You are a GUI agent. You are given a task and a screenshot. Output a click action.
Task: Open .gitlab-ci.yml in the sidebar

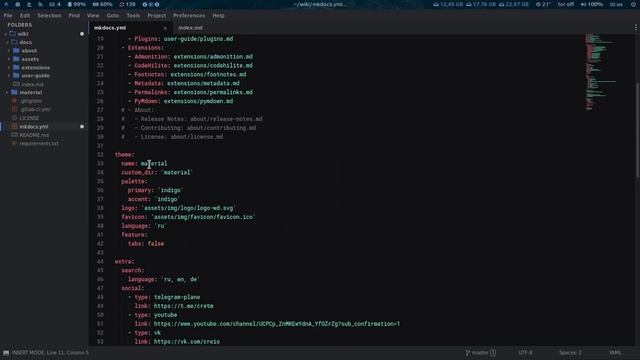35,109
